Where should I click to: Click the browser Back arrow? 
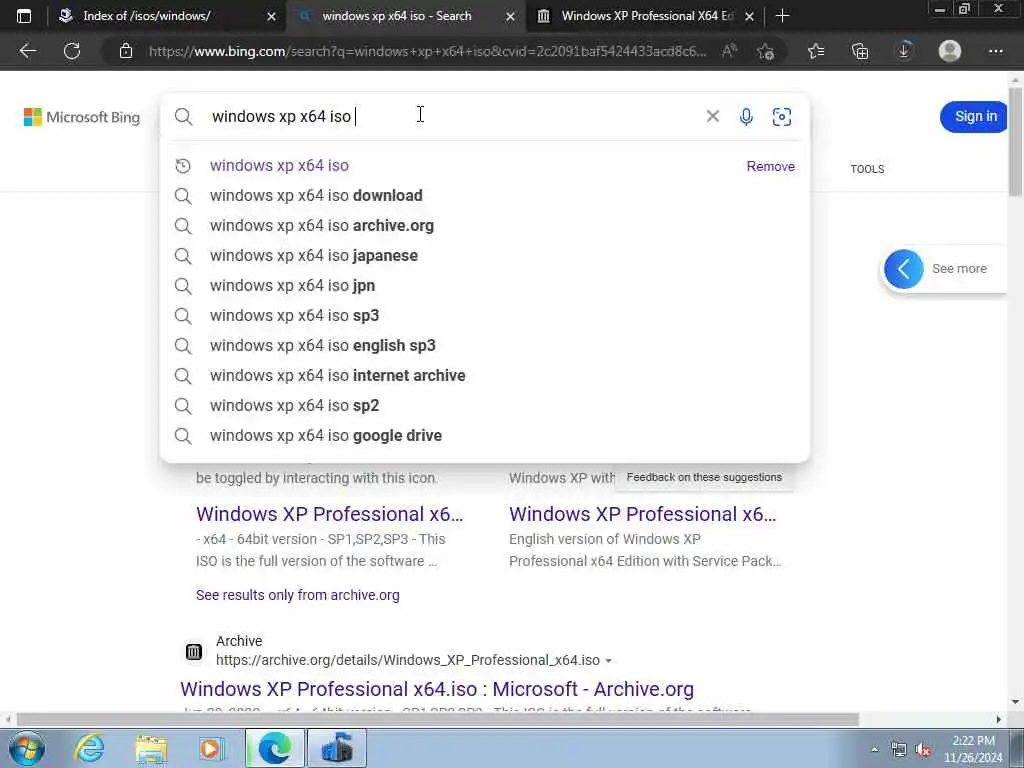click(x=27, y=51)
